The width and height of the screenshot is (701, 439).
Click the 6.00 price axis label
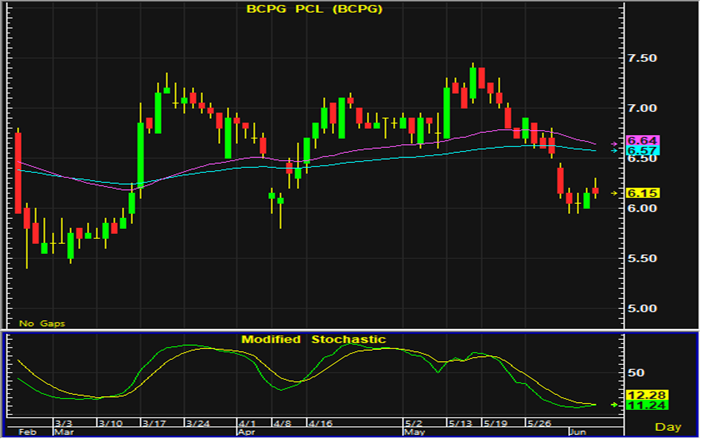coord(642,208)
